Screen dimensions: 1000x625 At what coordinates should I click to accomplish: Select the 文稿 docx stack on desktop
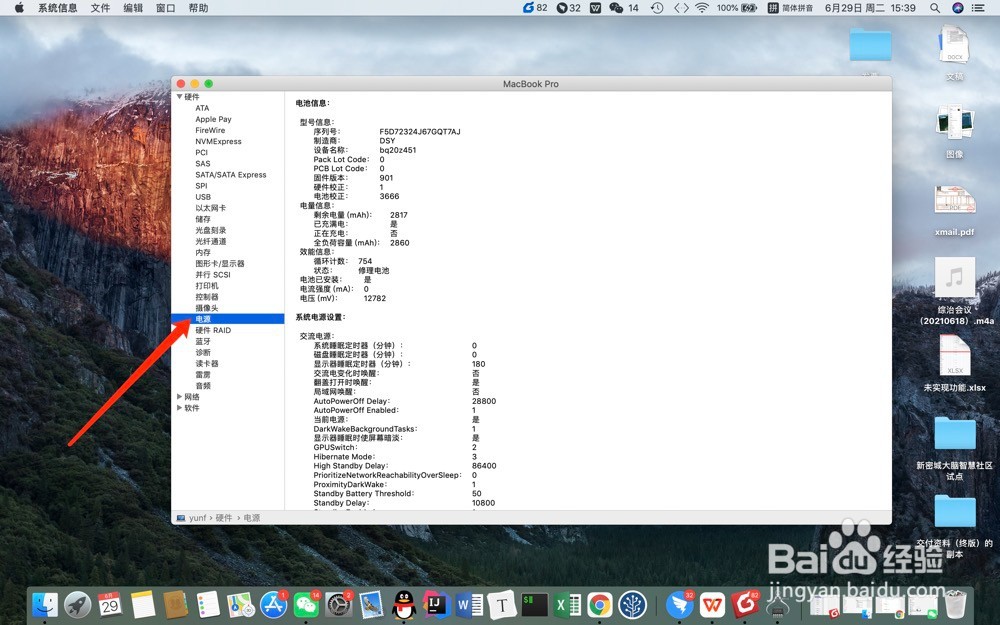coord(955,52)
